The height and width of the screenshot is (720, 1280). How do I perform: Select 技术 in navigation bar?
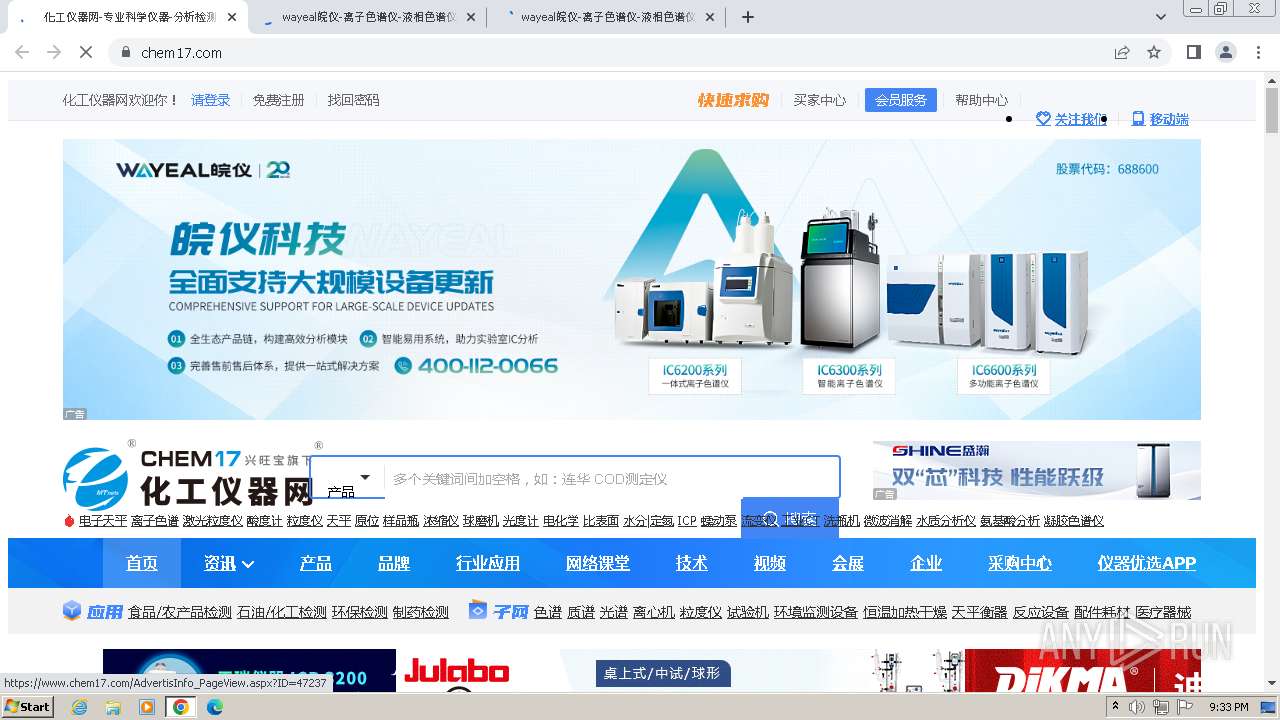(692, 563)
